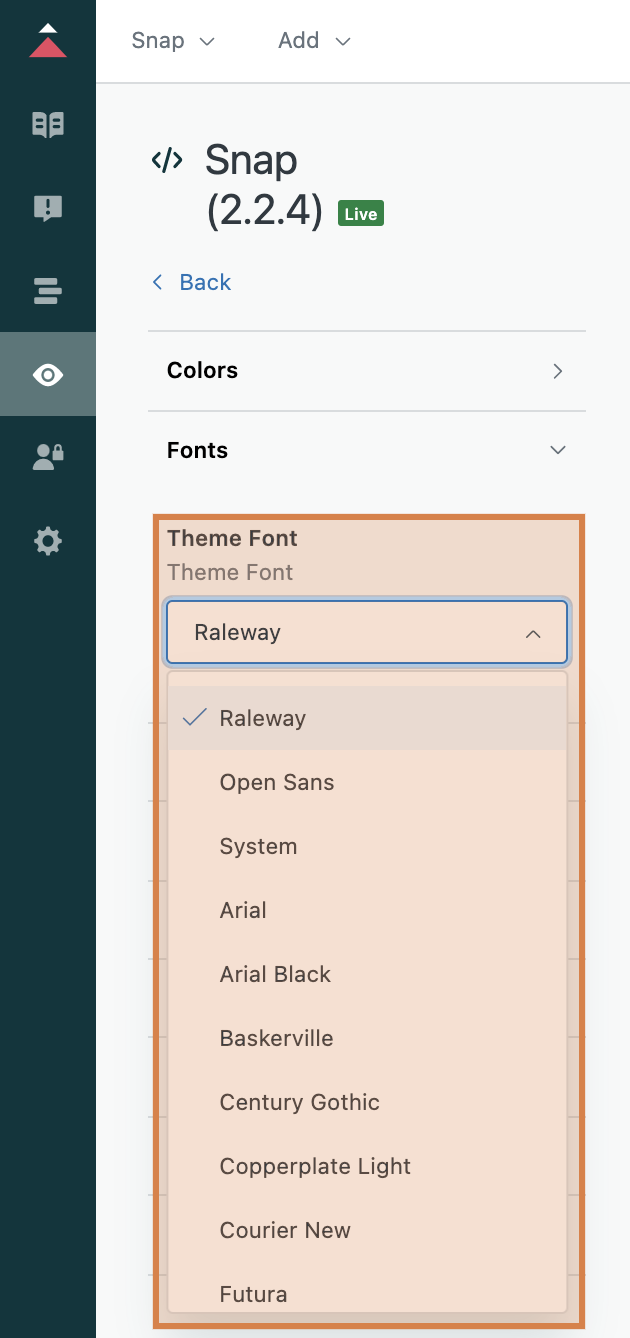The image size is (630, 1338).
Task: Open the user lock permissions icon
Action: point(48,457)
